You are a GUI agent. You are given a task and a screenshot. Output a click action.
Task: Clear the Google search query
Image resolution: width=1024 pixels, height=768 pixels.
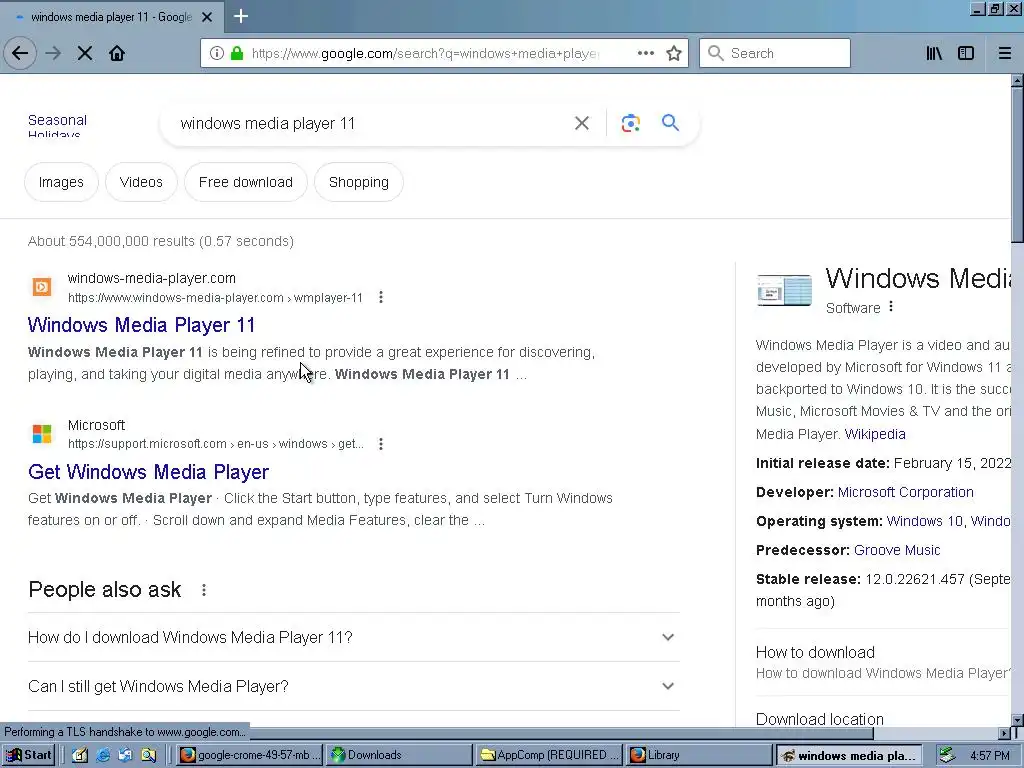click(581, 123)
